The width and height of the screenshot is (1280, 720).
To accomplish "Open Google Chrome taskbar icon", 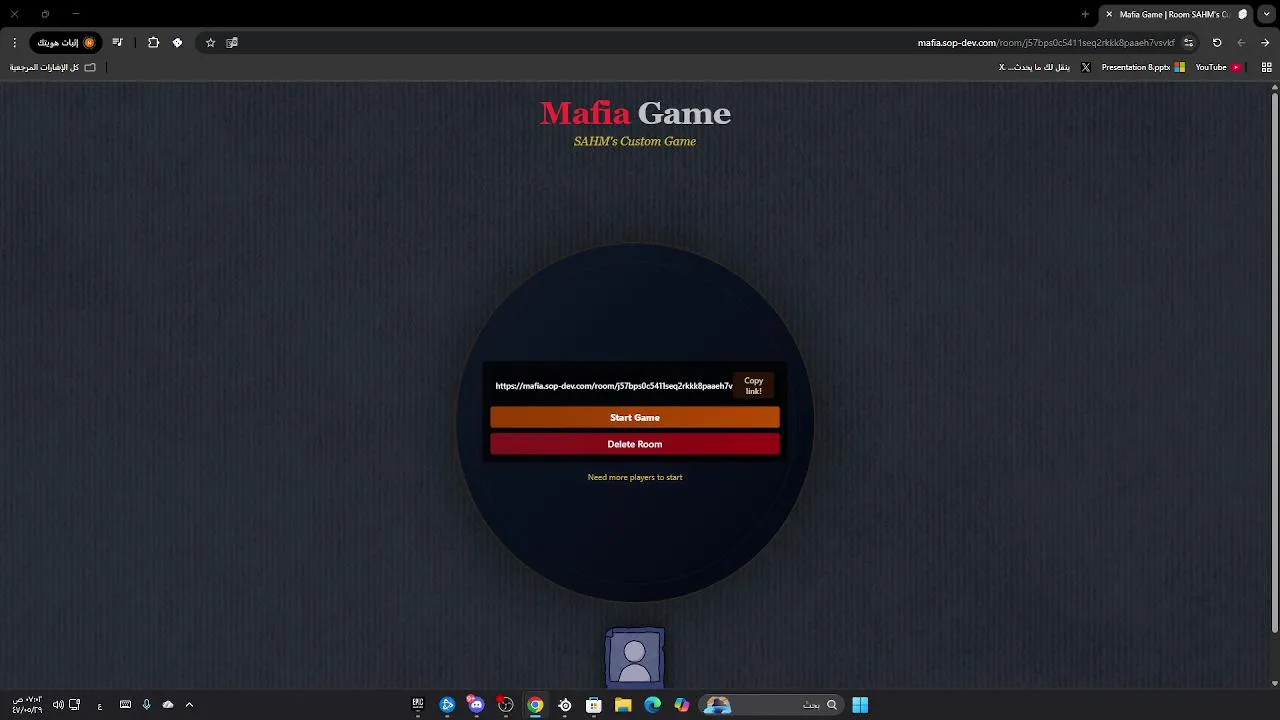I will [x=535, y=705].
